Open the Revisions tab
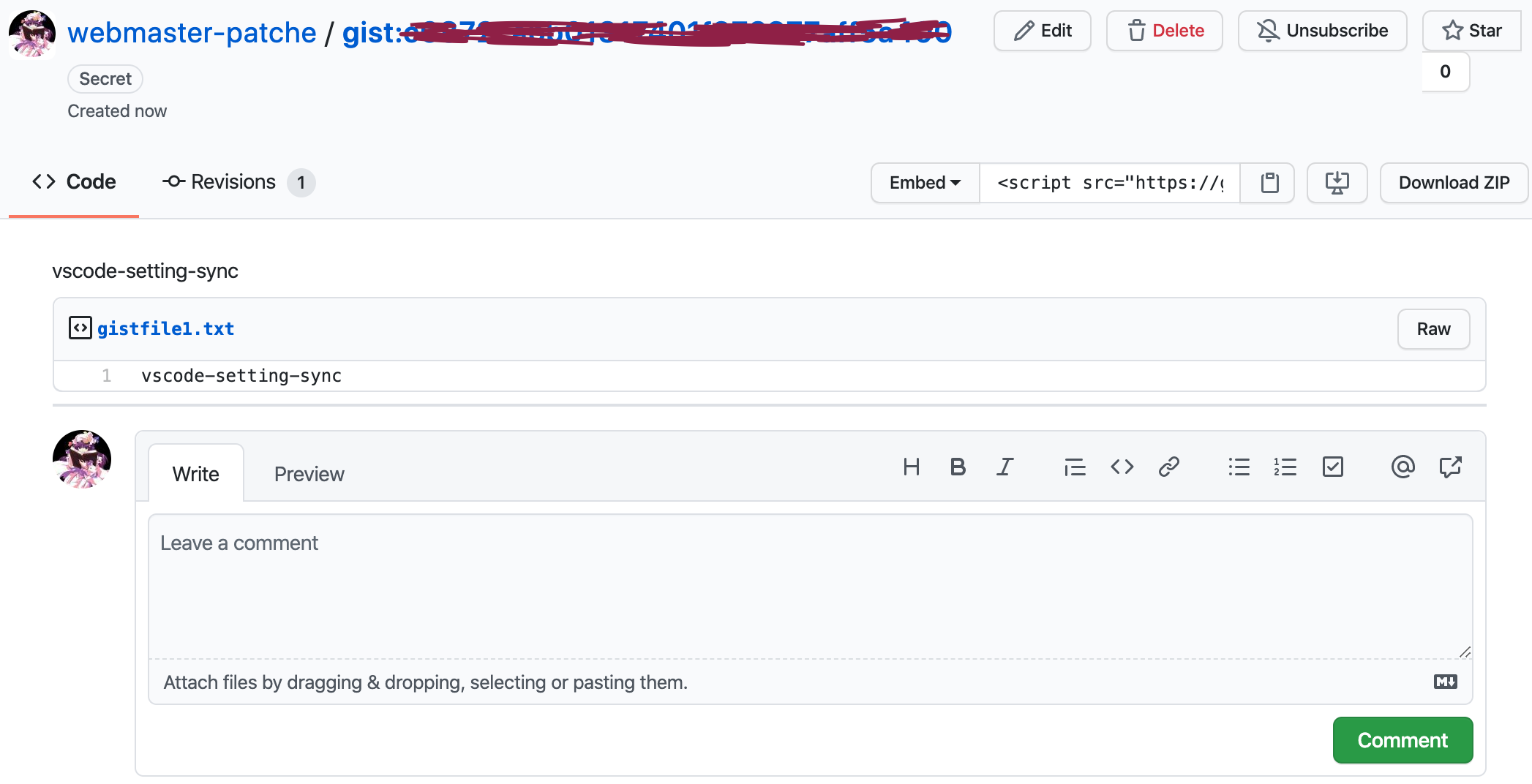 tap(239, 182)
